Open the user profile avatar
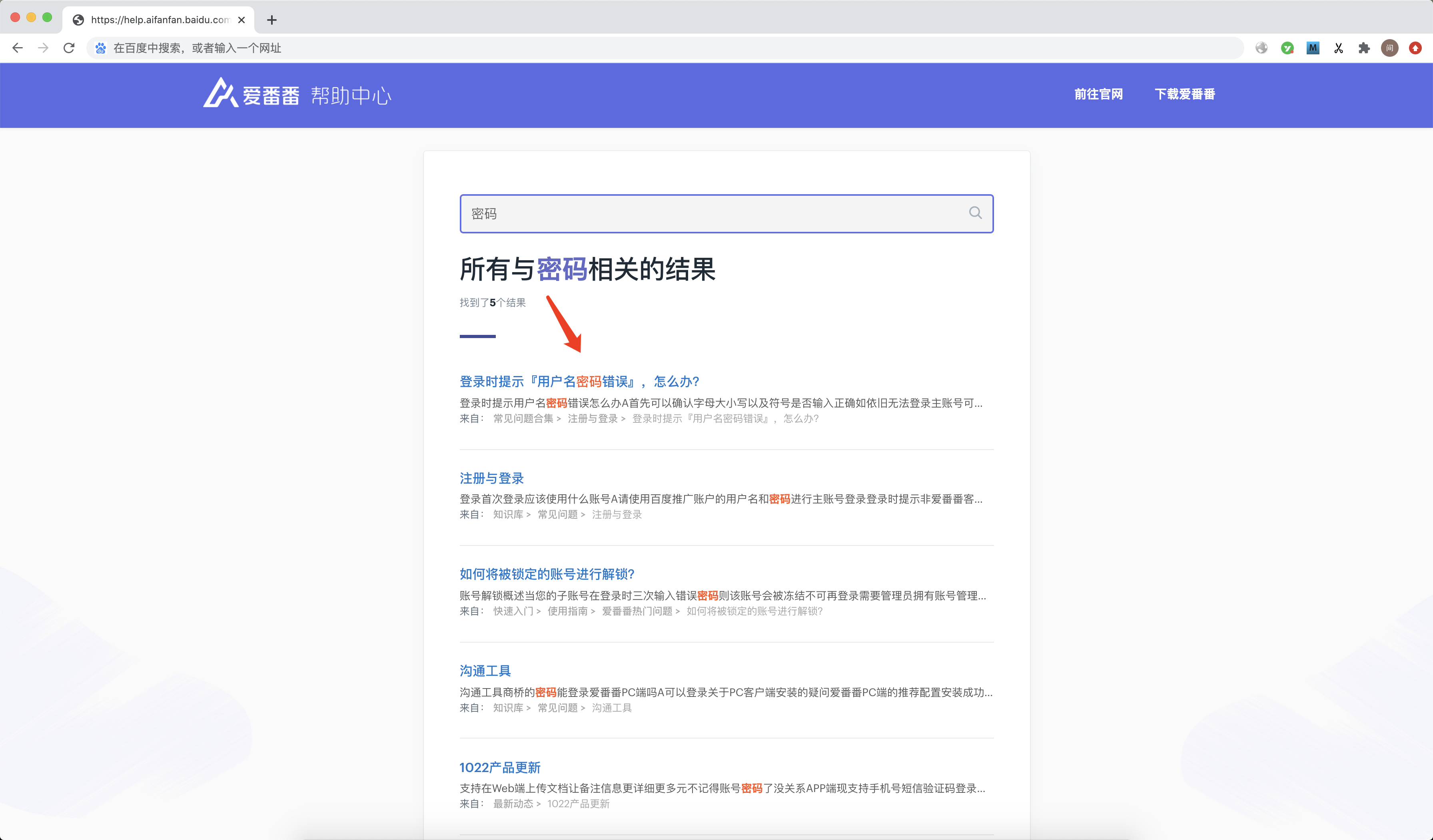 pyautogui.click(x=1389, y=48)
